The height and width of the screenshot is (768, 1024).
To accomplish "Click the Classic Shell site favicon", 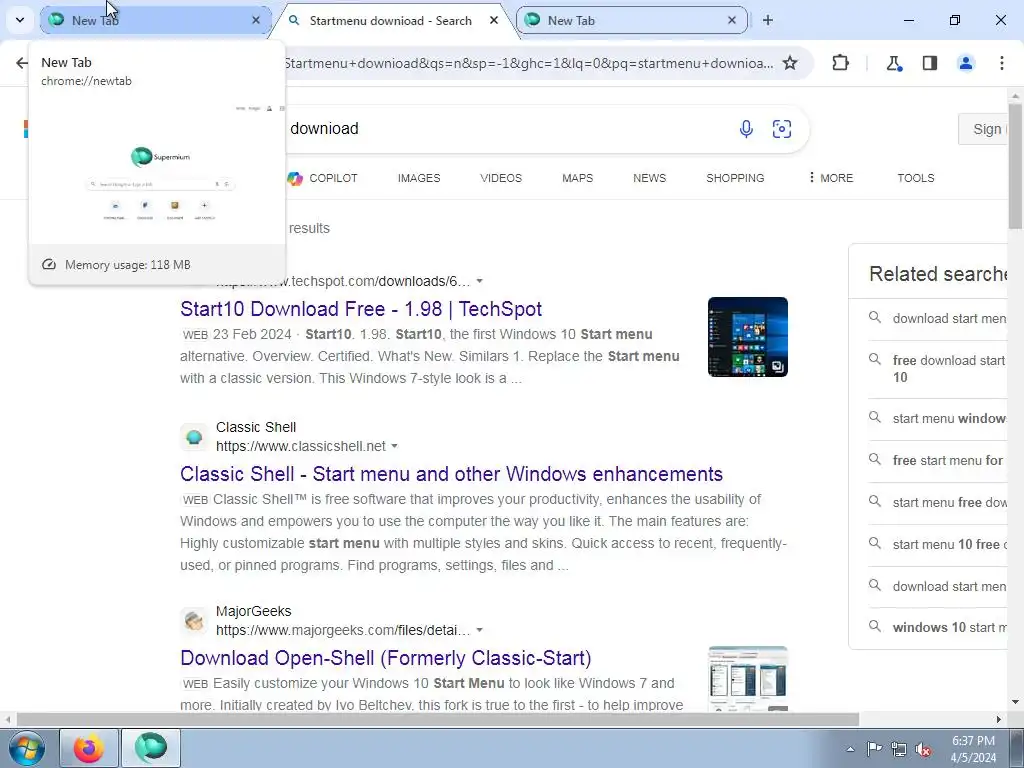I will point(194,437).
